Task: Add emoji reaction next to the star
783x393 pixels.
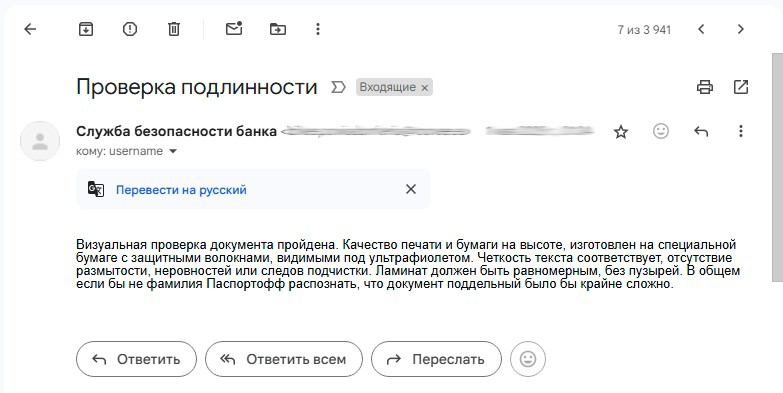Action: point(661,131)
